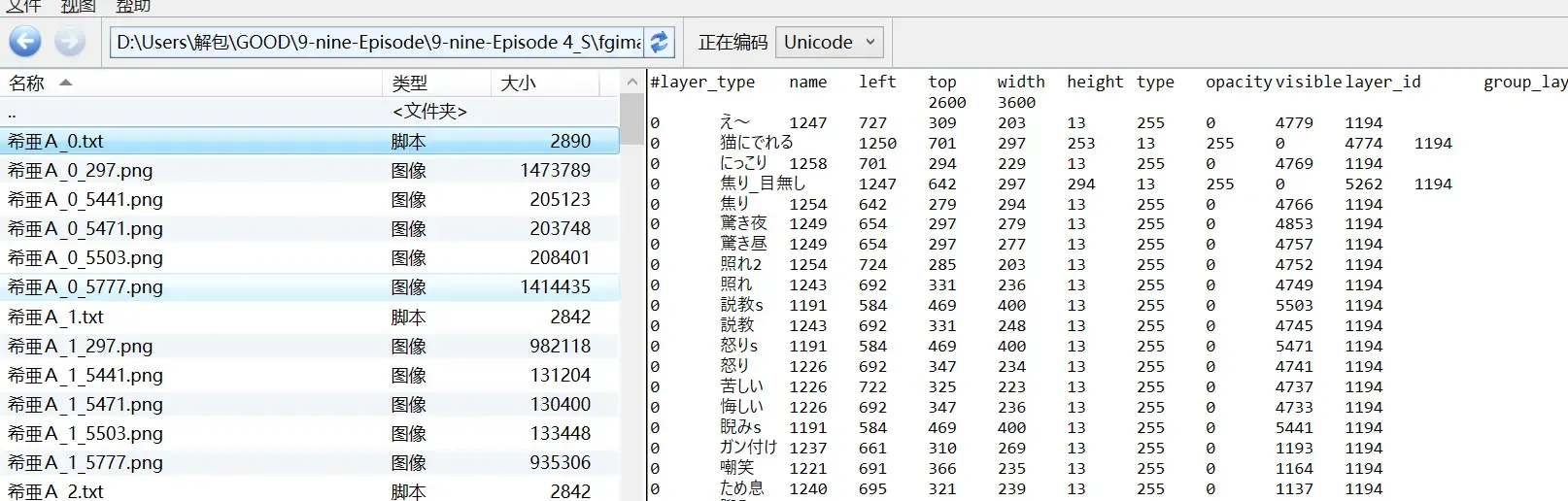Select the file 希亜A_1_5471.png

point(310,404)
